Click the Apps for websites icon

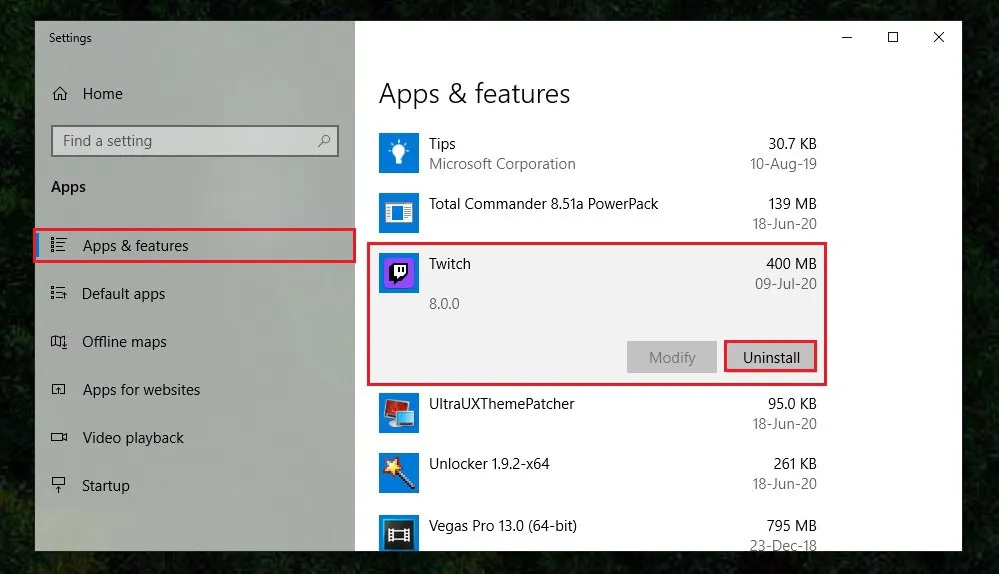click(59, 389)
